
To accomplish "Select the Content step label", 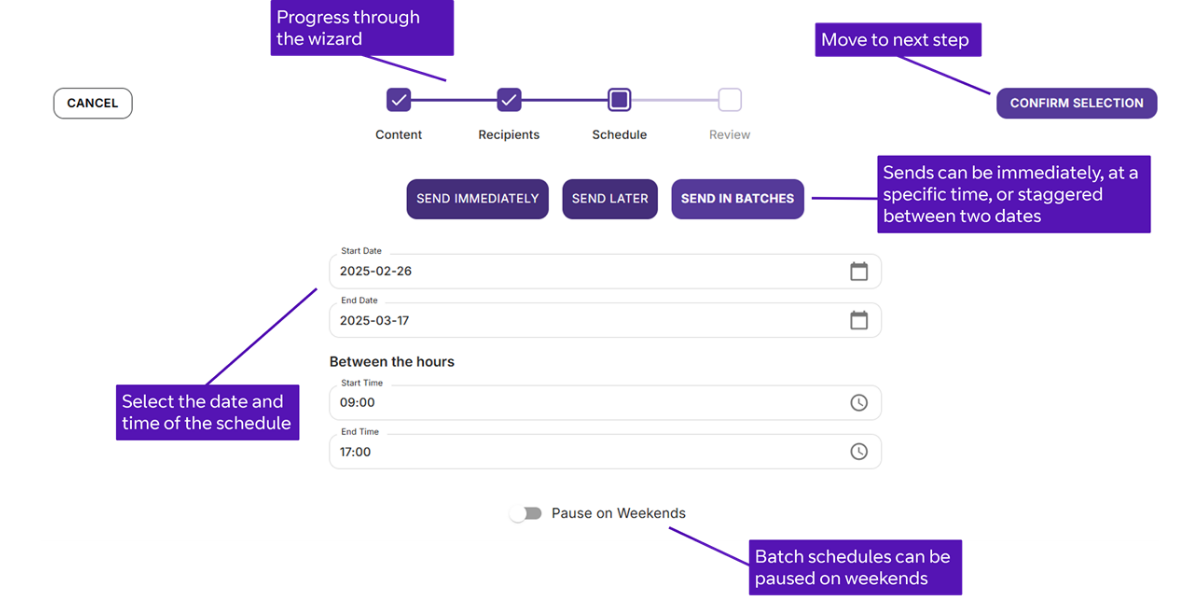I will point(398,134).
